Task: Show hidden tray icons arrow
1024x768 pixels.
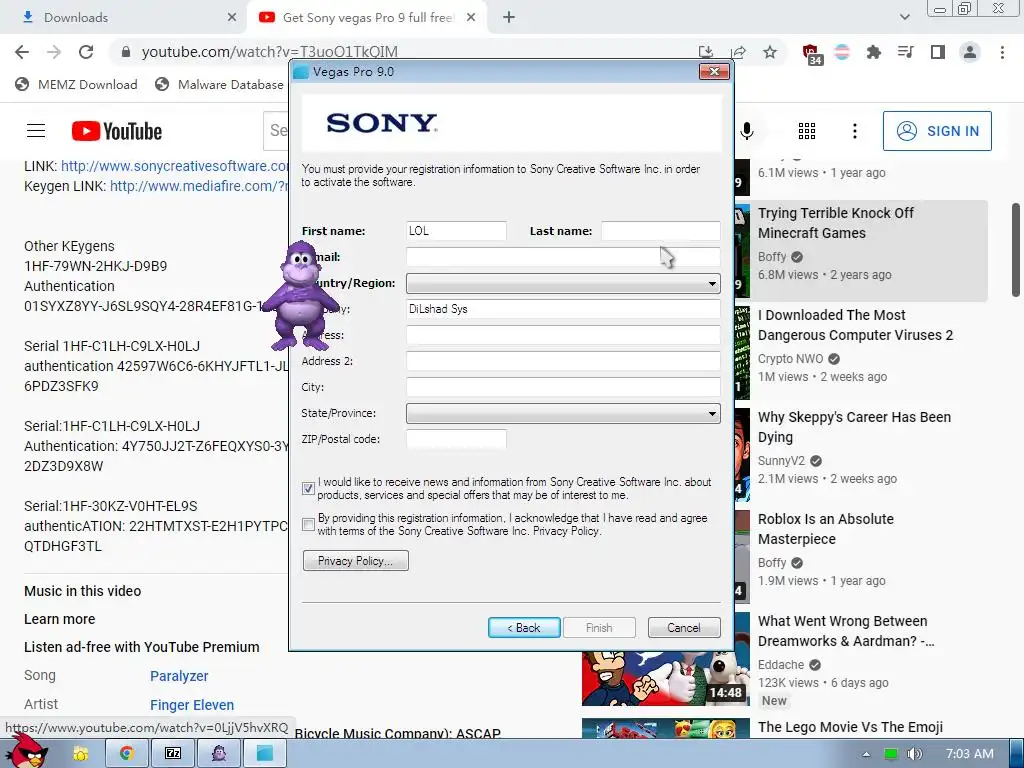Action: point(866,754)
